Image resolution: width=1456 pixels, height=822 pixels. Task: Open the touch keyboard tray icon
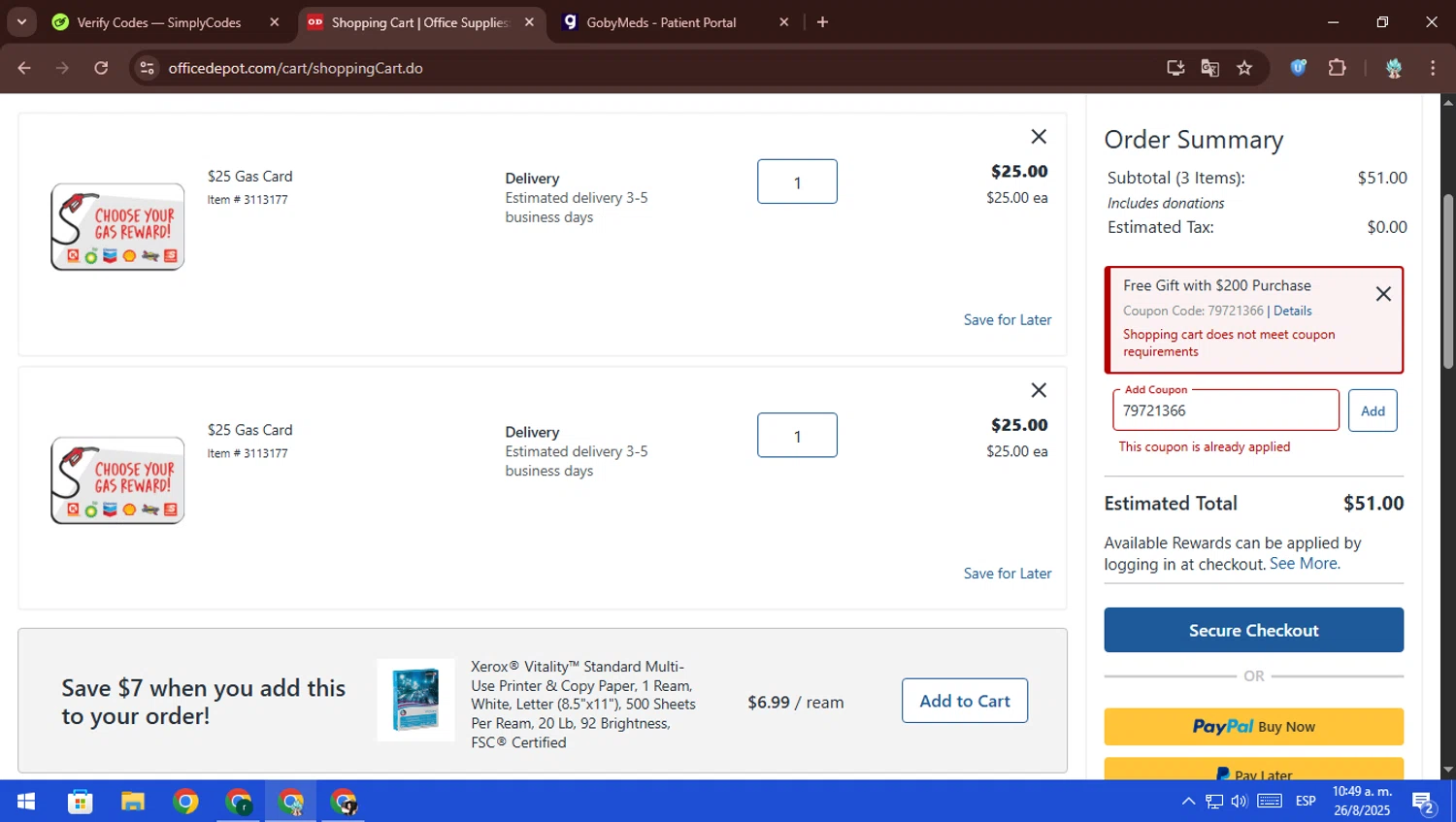pyautogui.click(x=1270, y=802)
